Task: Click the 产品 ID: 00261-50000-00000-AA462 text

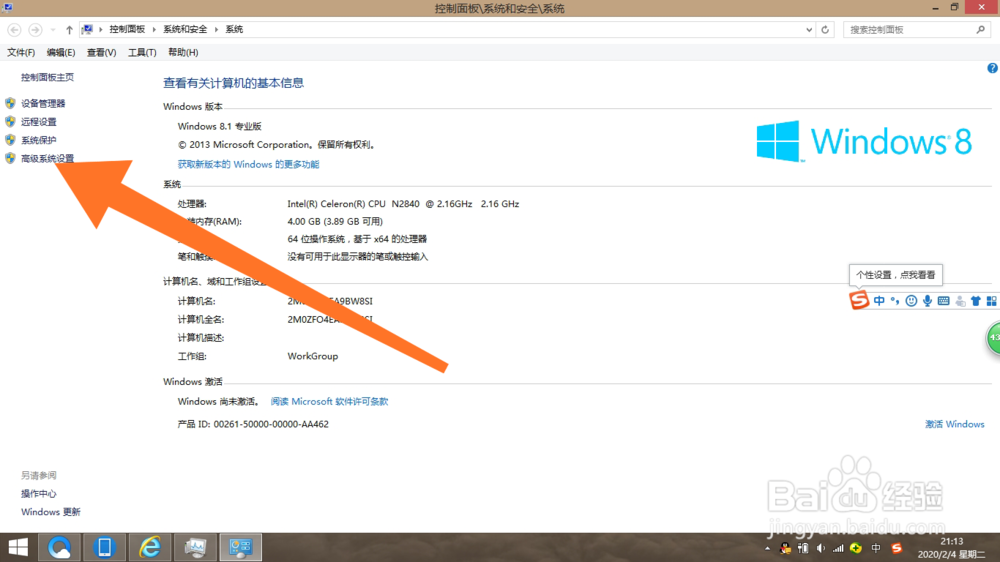Action: (x=253, y=424)
